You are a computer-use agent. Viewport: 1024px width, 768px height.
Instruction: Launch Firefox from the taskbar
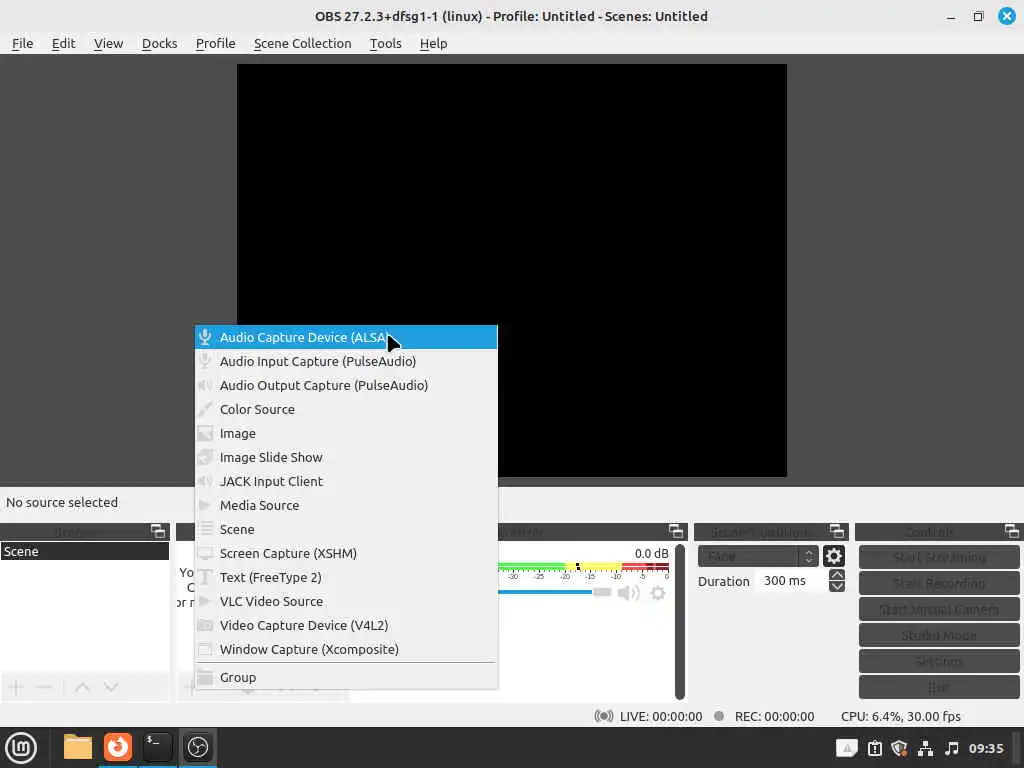pyautogui.click(x=118, y=747)
